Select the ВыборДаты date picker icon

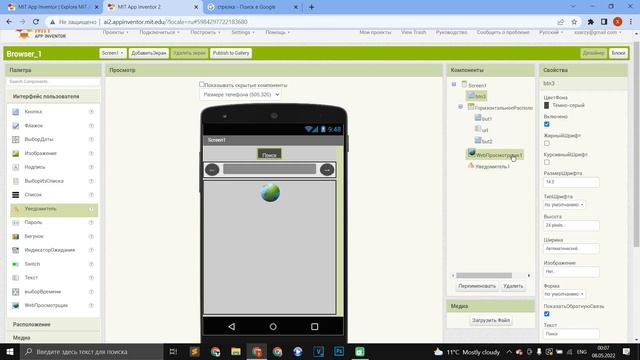[16, 140]
